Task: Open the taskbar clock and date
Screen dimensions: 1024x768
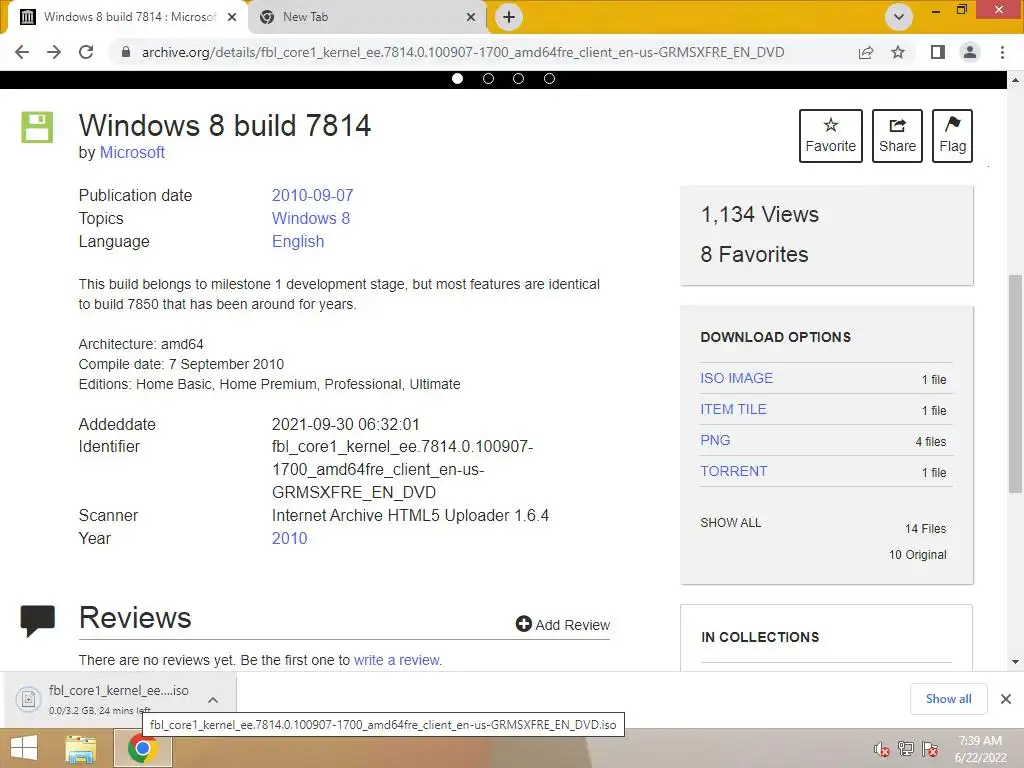Action: [980, 749]
